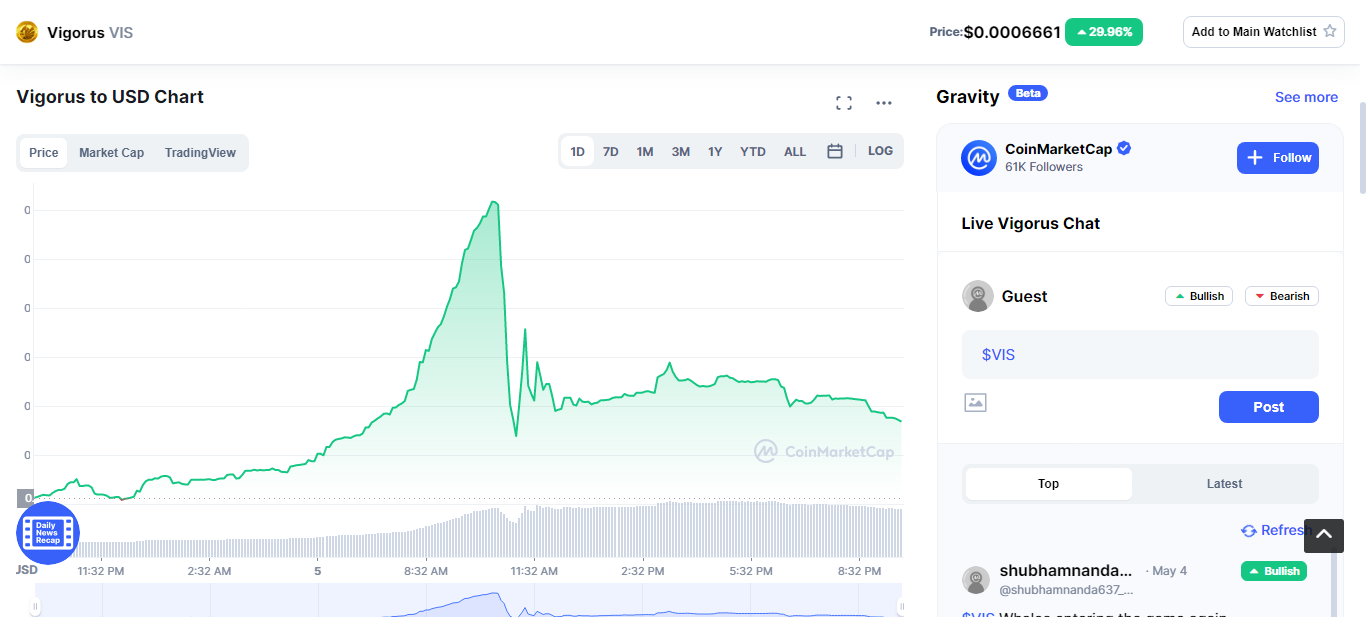Click the chat feed scrollbar

[x=1334, y=585]
